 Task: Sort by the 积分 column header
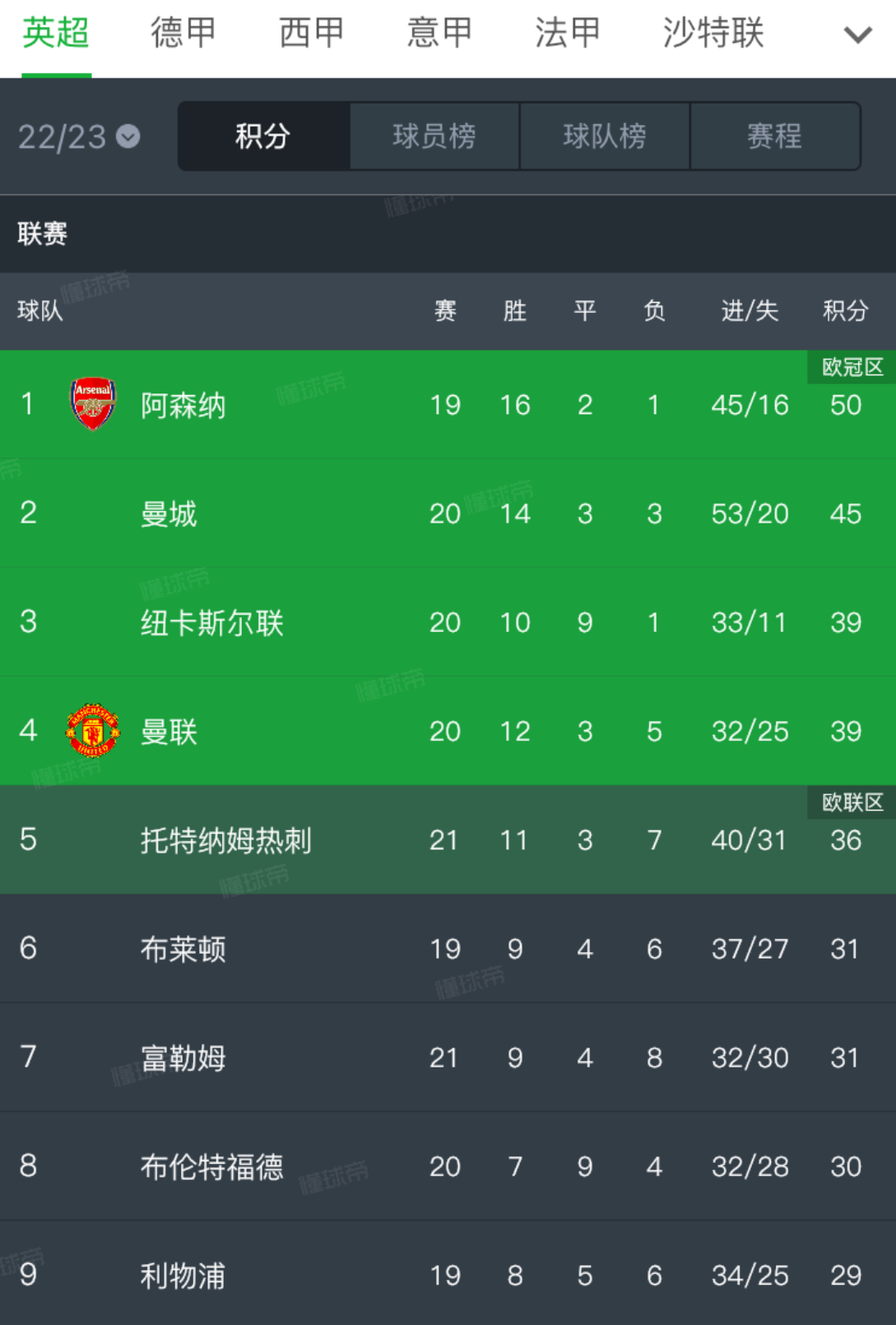coord(846,311)
